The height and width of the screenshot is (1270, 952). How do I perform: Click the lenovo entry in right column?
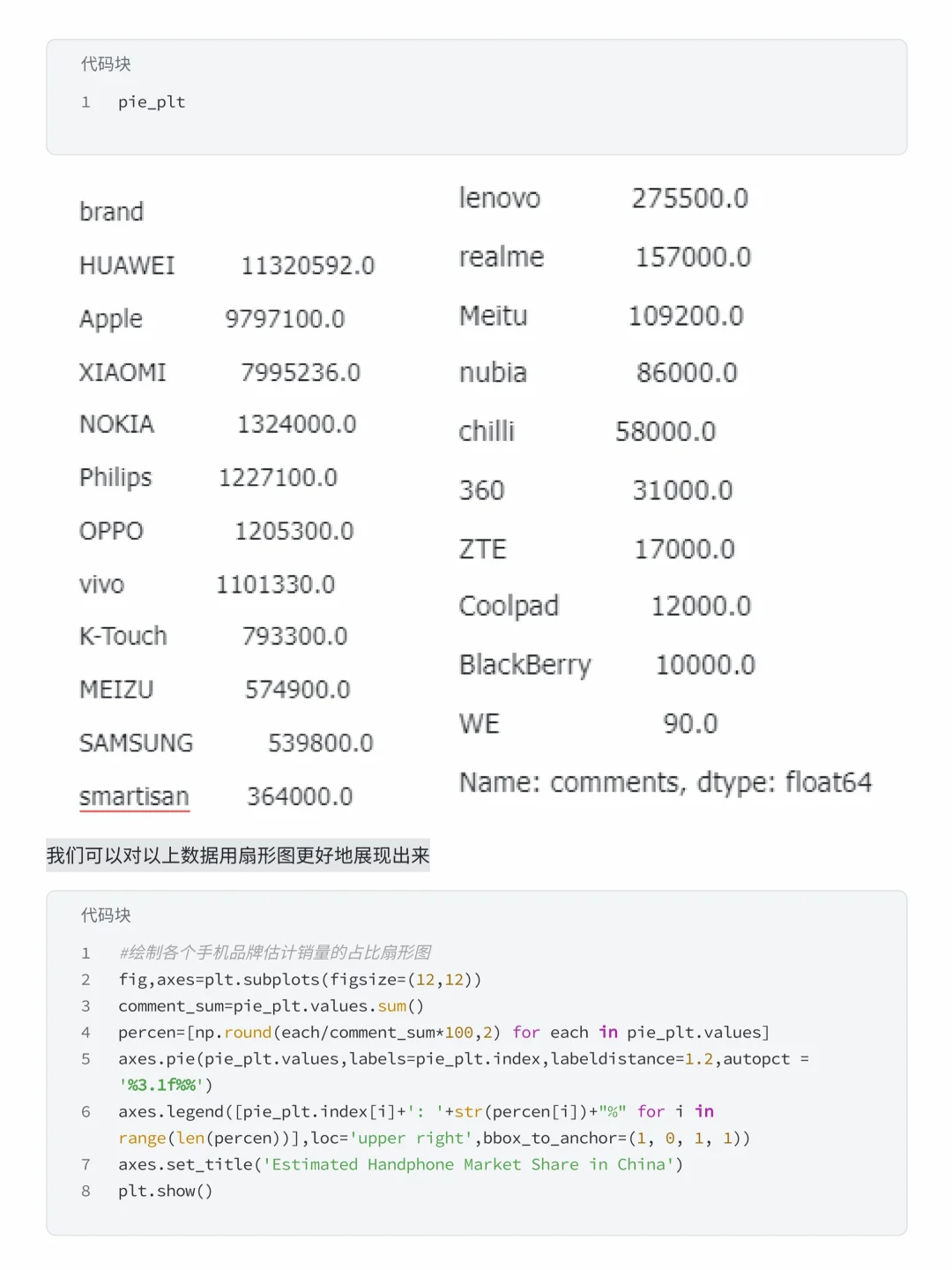pos(500,198)
